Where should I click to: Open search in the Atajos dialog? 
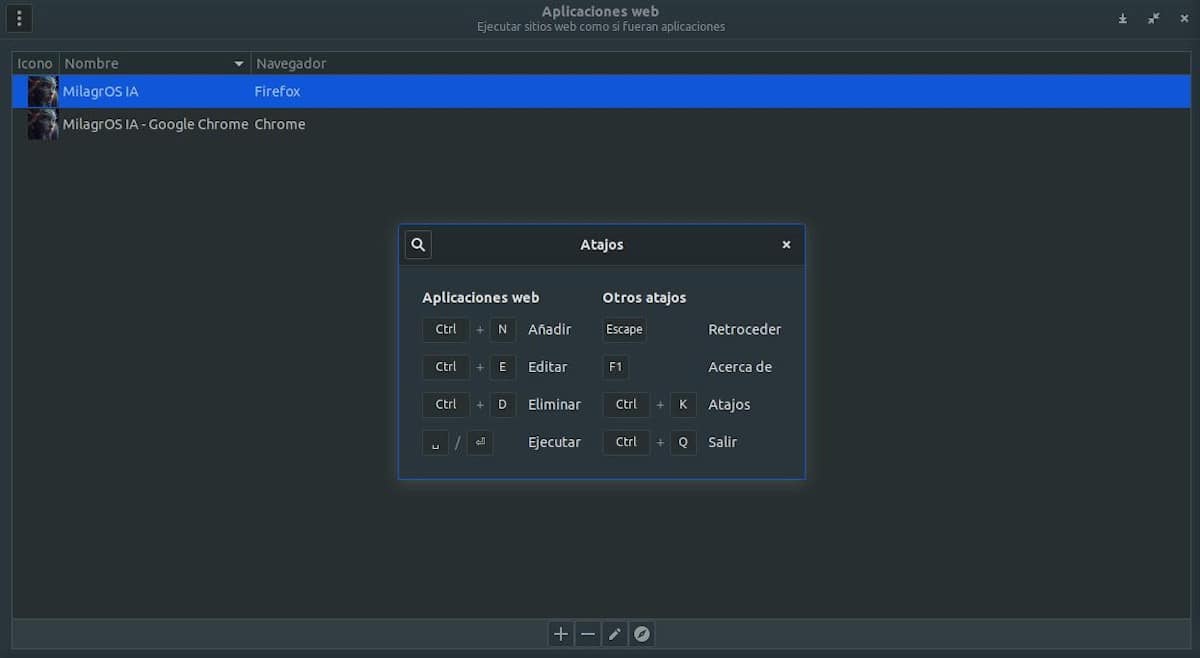(417, 244)
